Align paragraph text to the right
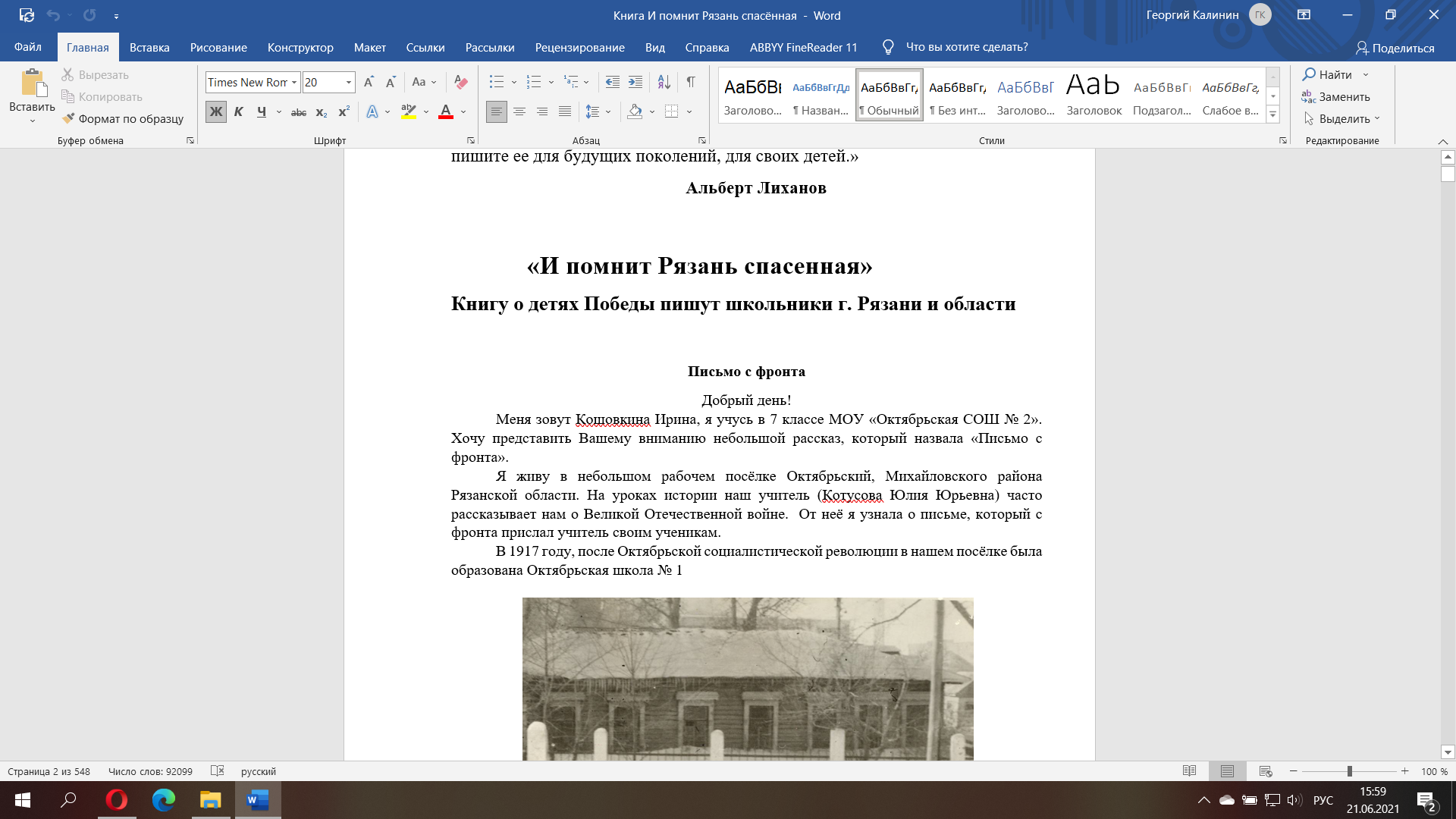 coord(542,112)
